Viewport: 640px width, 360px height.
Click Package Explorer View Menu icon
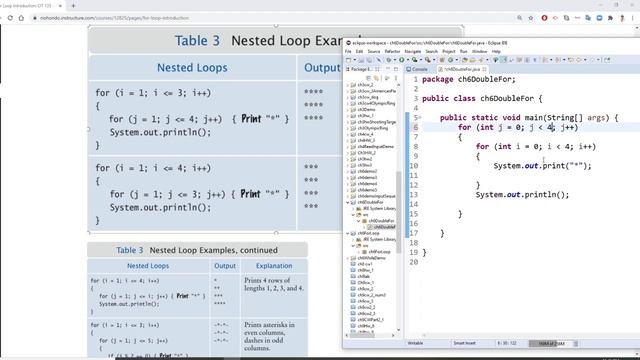point(396,78)
